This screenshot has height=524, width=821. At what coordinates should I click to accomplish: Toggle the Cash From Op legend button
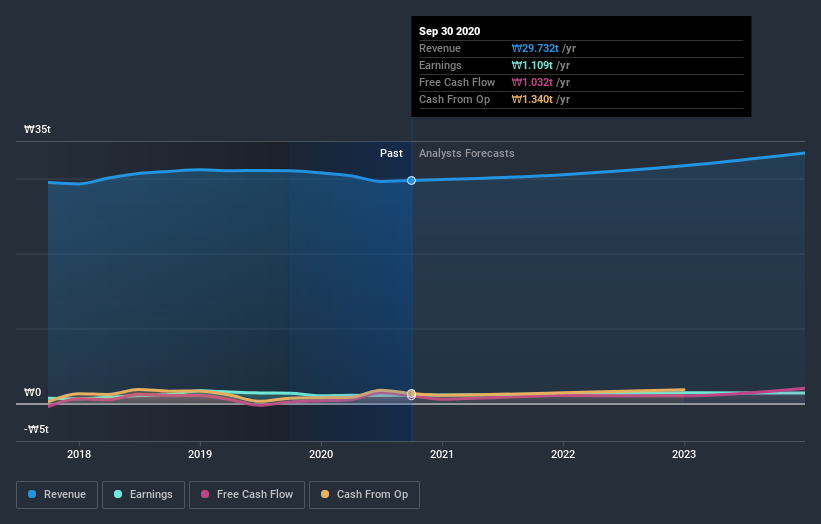(x=364, y=495)
